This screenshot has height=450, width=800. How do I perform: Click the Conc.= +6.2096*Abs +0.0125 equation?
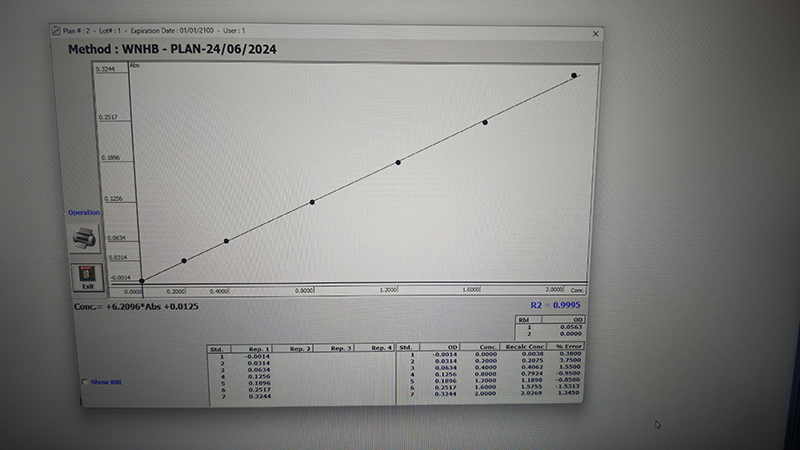pos(136,307)
